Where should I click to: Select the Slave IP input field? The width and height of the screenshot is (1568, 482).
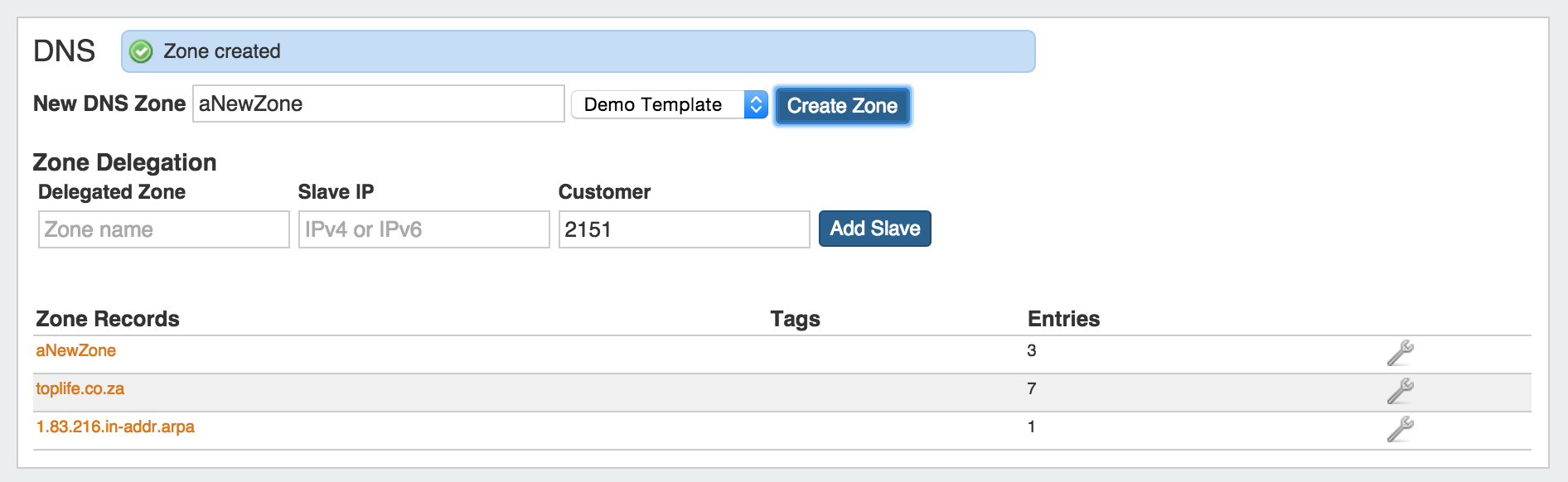pos(423,229)
